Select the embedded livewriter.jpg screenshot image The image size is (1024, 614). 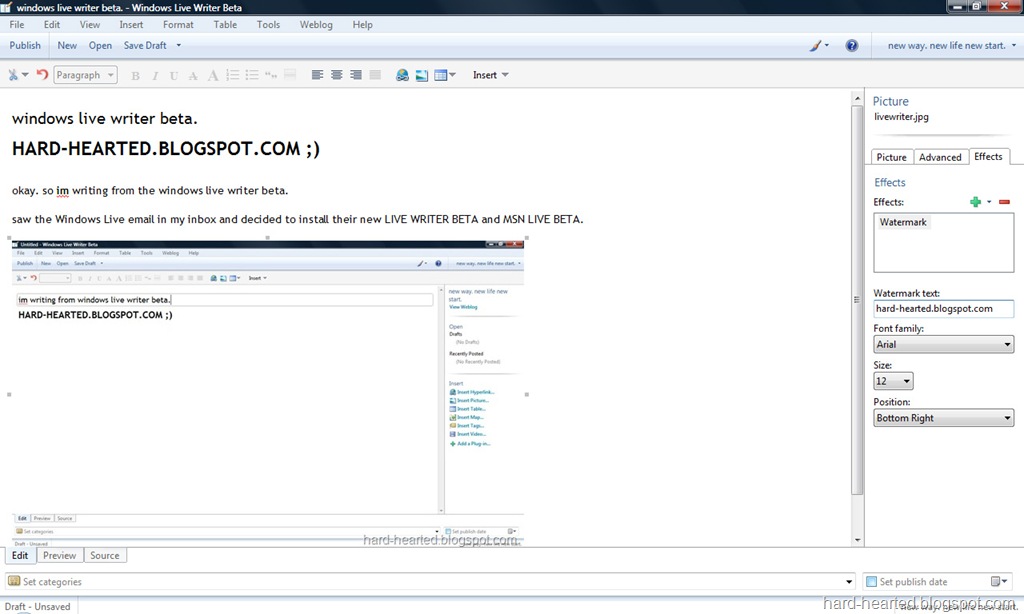268,394
